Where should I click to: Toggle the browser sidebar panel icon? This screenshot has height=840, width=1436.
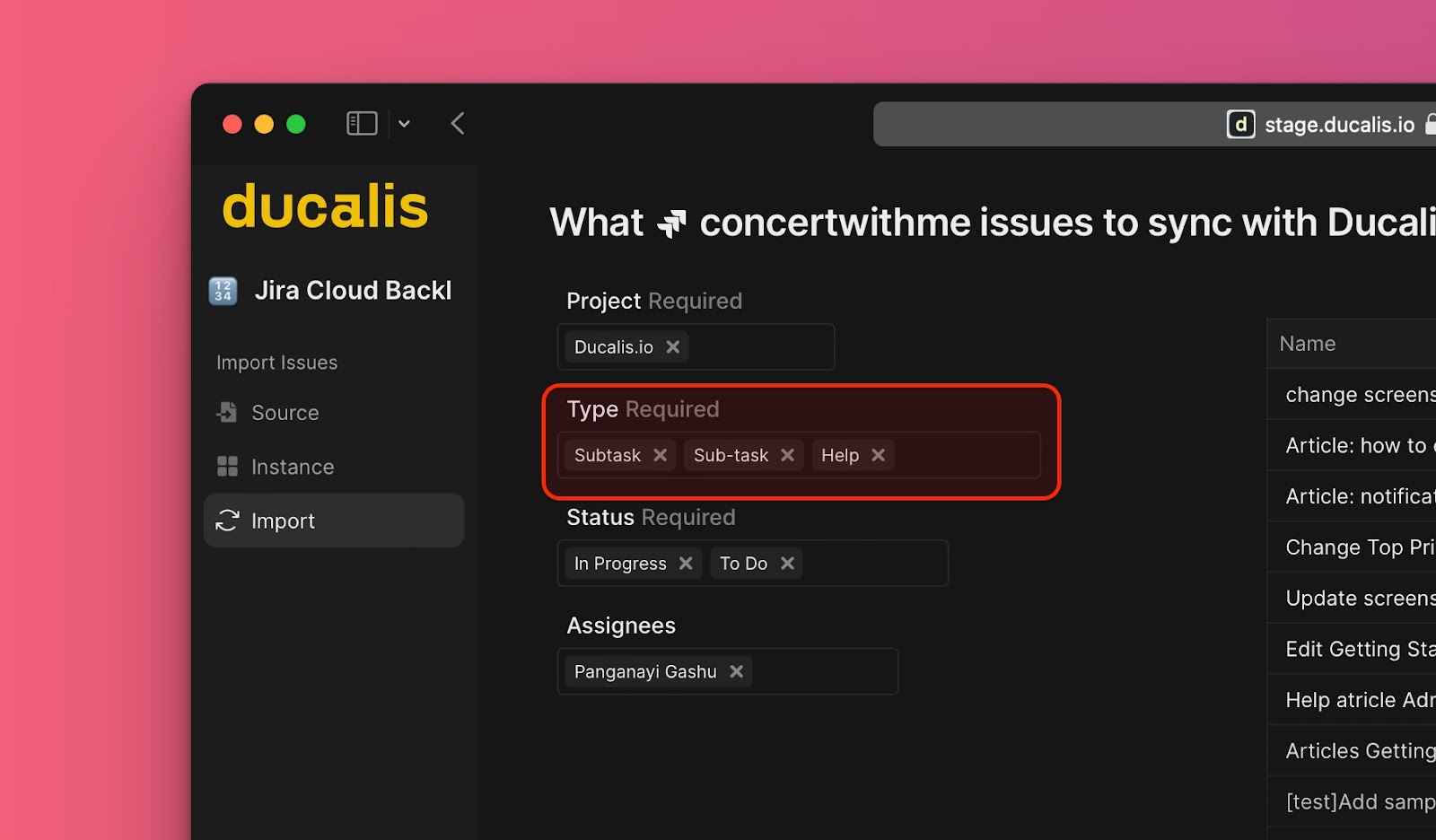(362, 124)
